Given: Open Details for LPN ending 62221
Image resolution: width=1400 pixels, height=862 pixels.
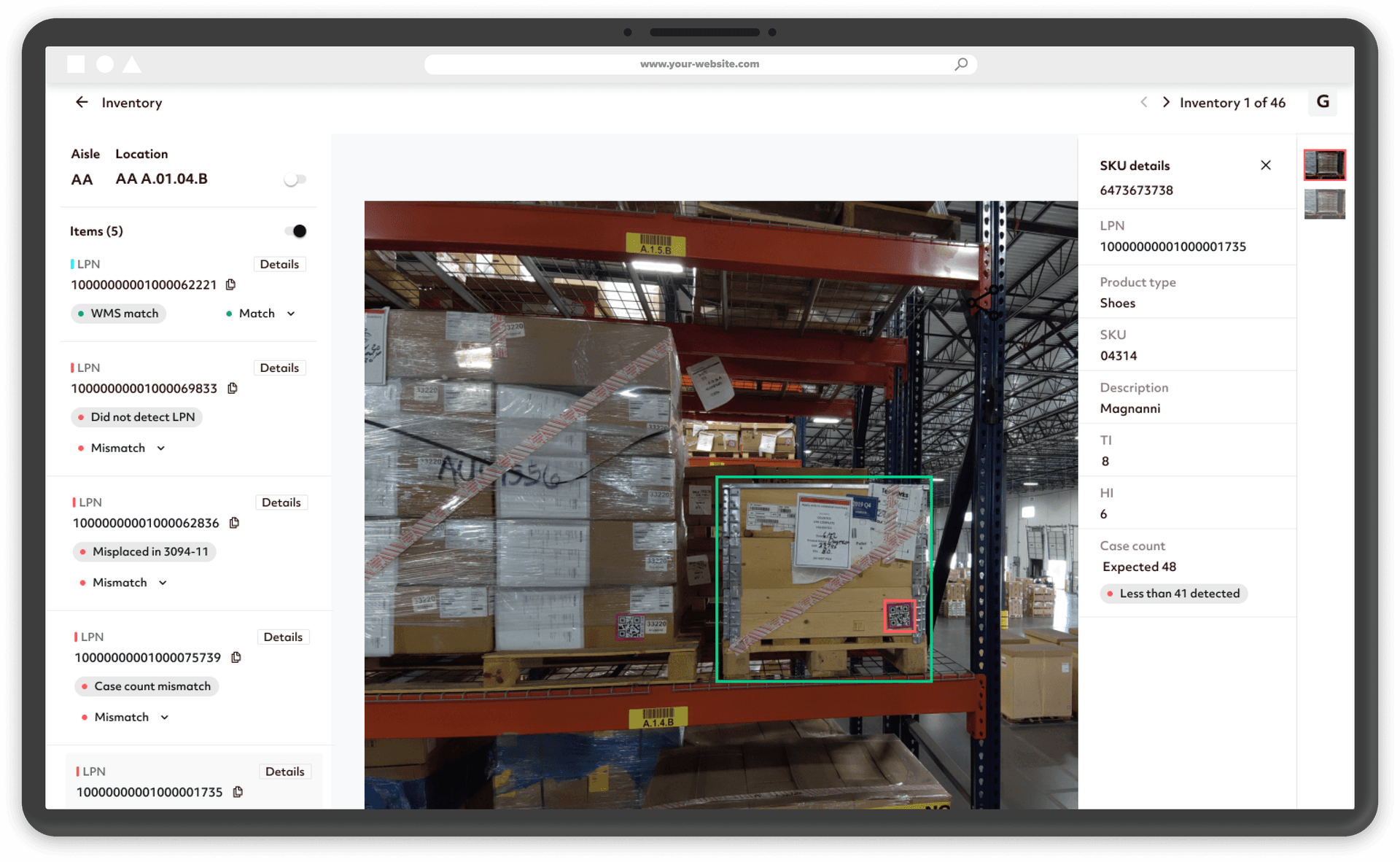Looking at the screenshot, I should 279,264.
